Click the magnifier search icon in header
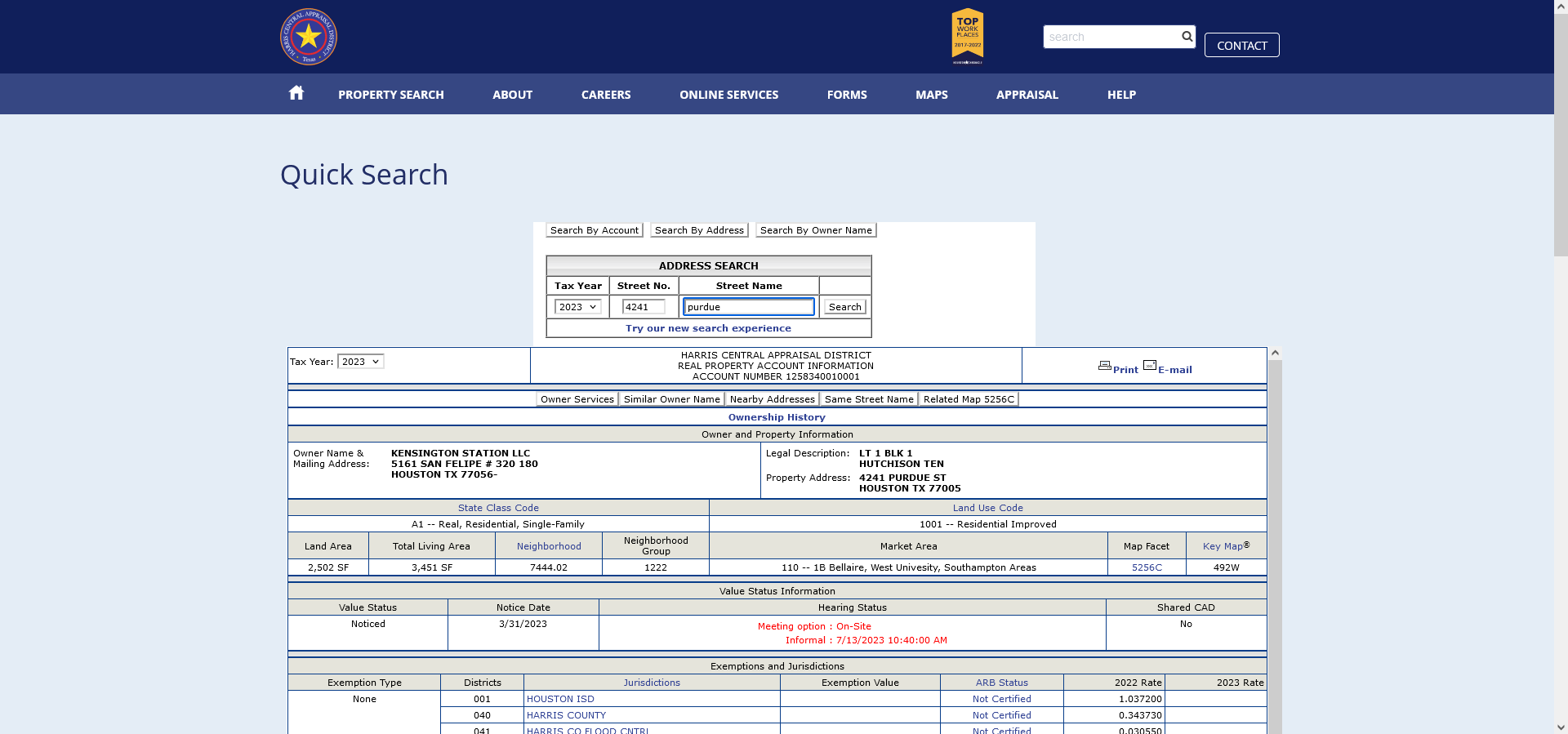 click(x=1187, y=36)
